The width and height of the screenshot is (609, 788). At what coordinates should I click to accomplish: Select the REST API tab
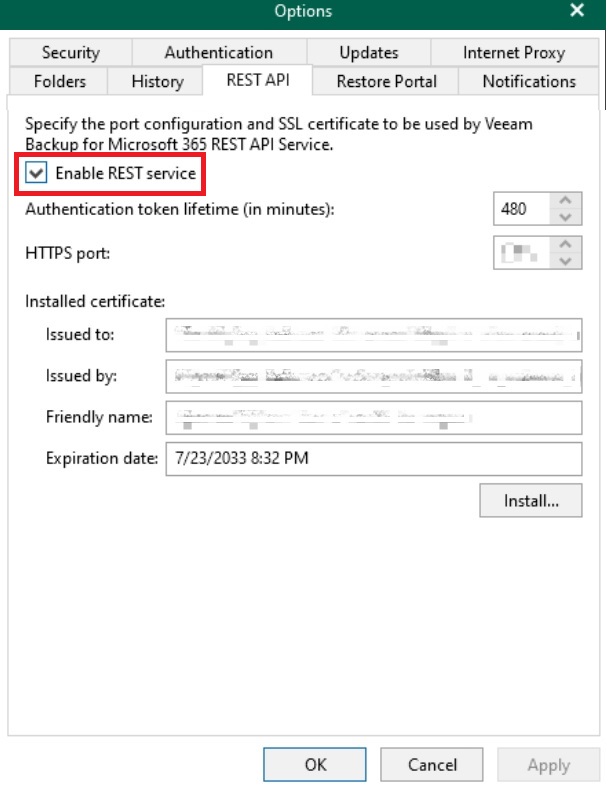tap(258, 80)
